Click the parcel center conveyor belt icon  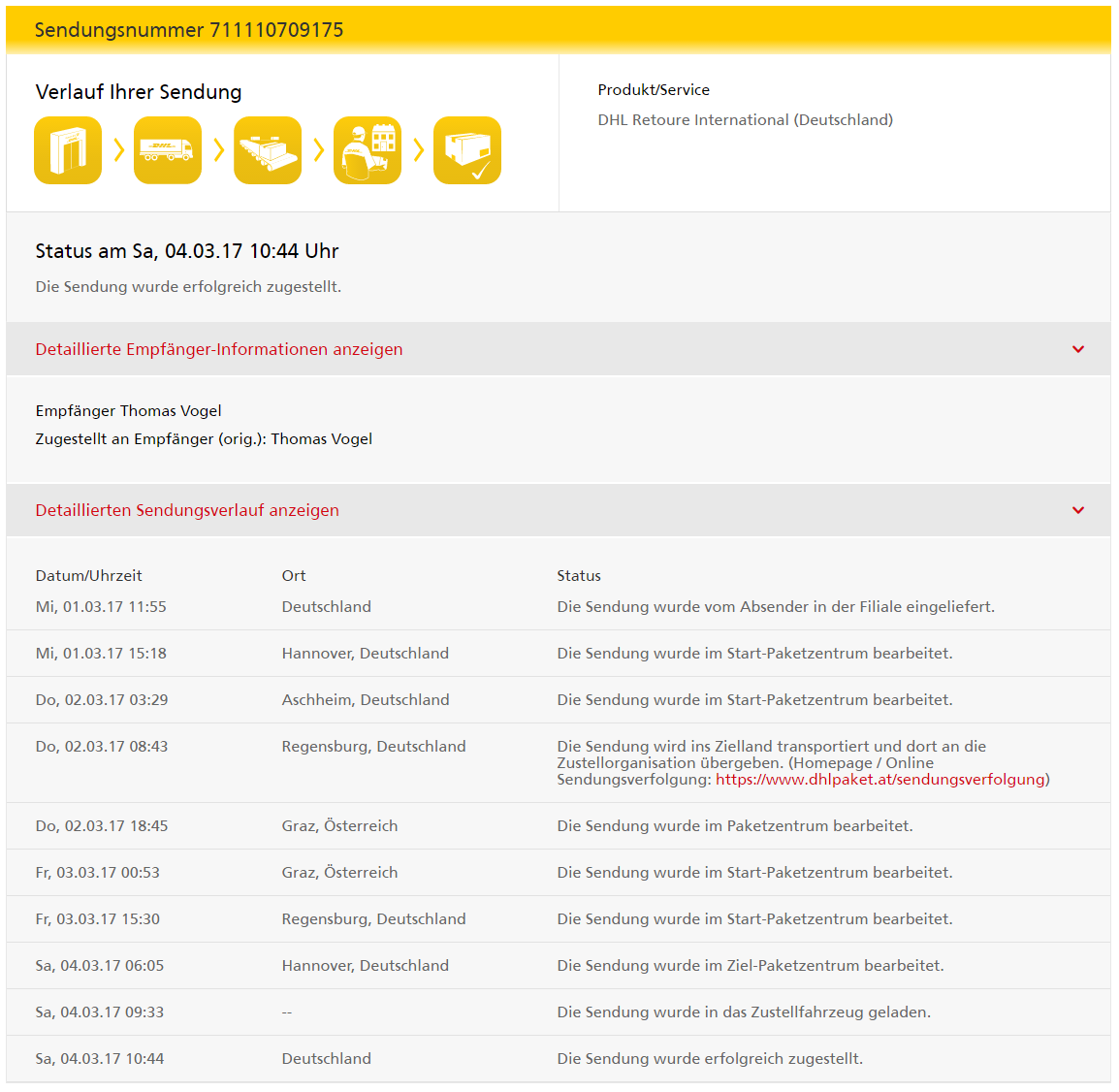[268, 150]
